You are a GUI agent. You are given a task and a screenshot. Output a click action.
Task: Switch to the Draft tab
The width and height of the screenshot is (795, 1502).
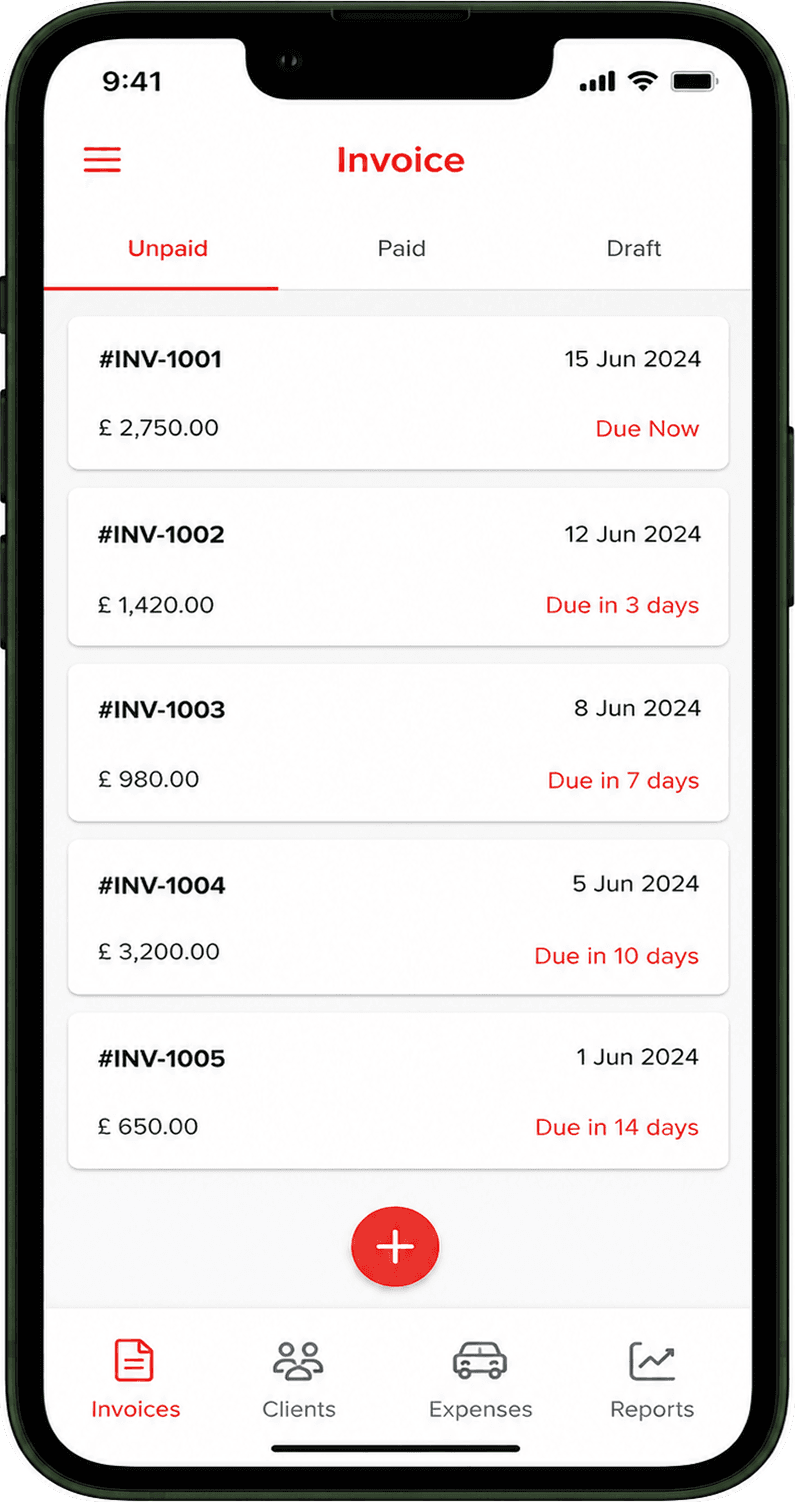[634, 248]
